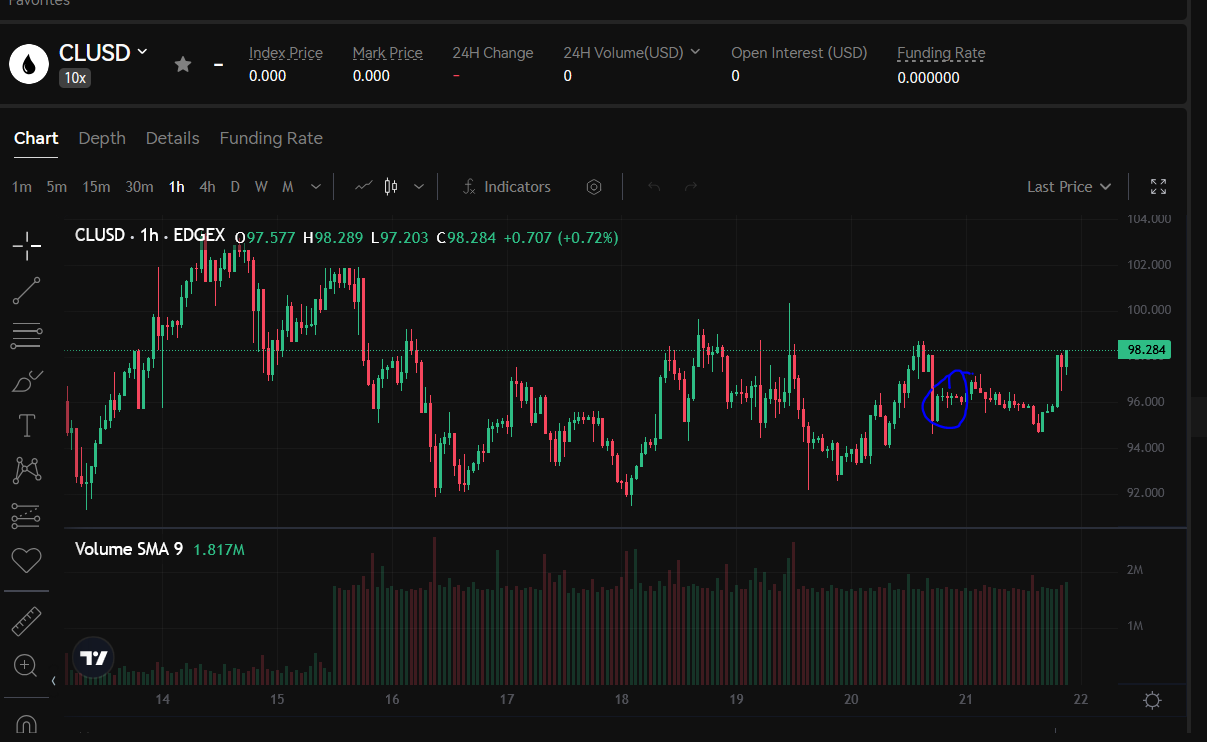Screen dimensions: 1207x742
Task: Click the 24H Change label
Action: coord(493,53)
